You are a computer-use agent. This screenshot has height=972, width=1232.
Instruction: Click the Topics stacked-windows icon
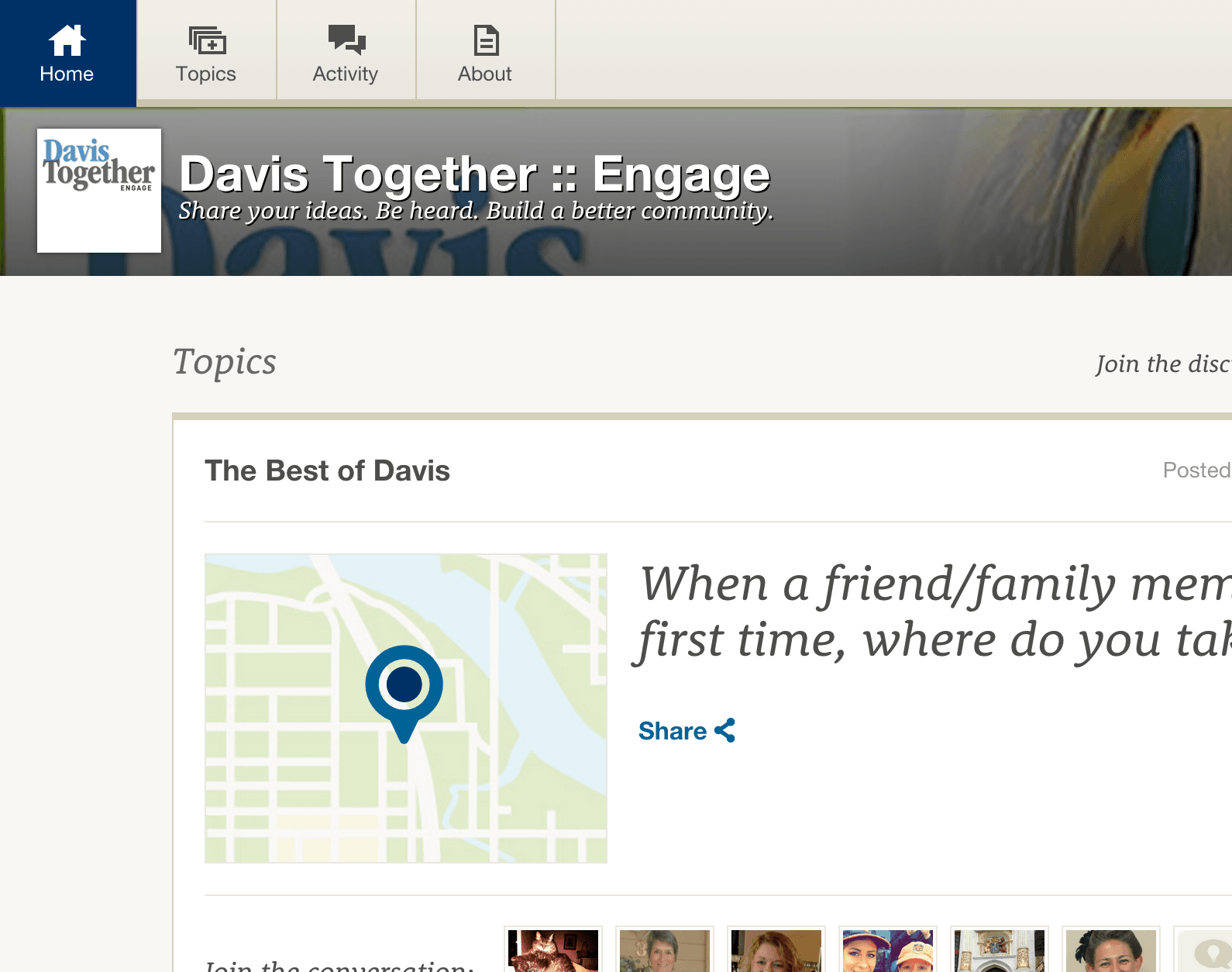(207, 40)
